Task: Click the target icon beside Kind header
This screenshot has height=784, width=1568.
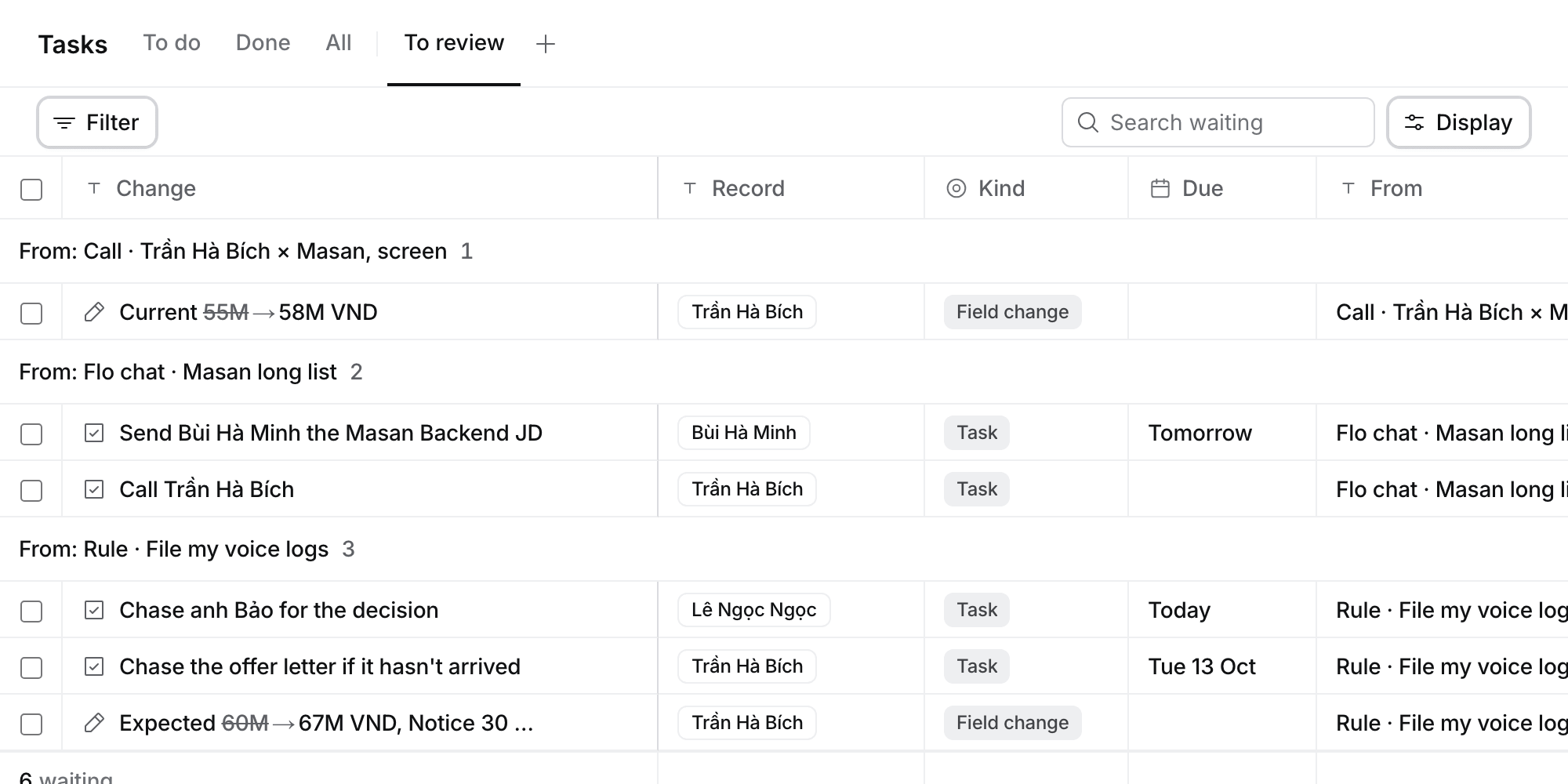Action: click(x=956, y=188)
